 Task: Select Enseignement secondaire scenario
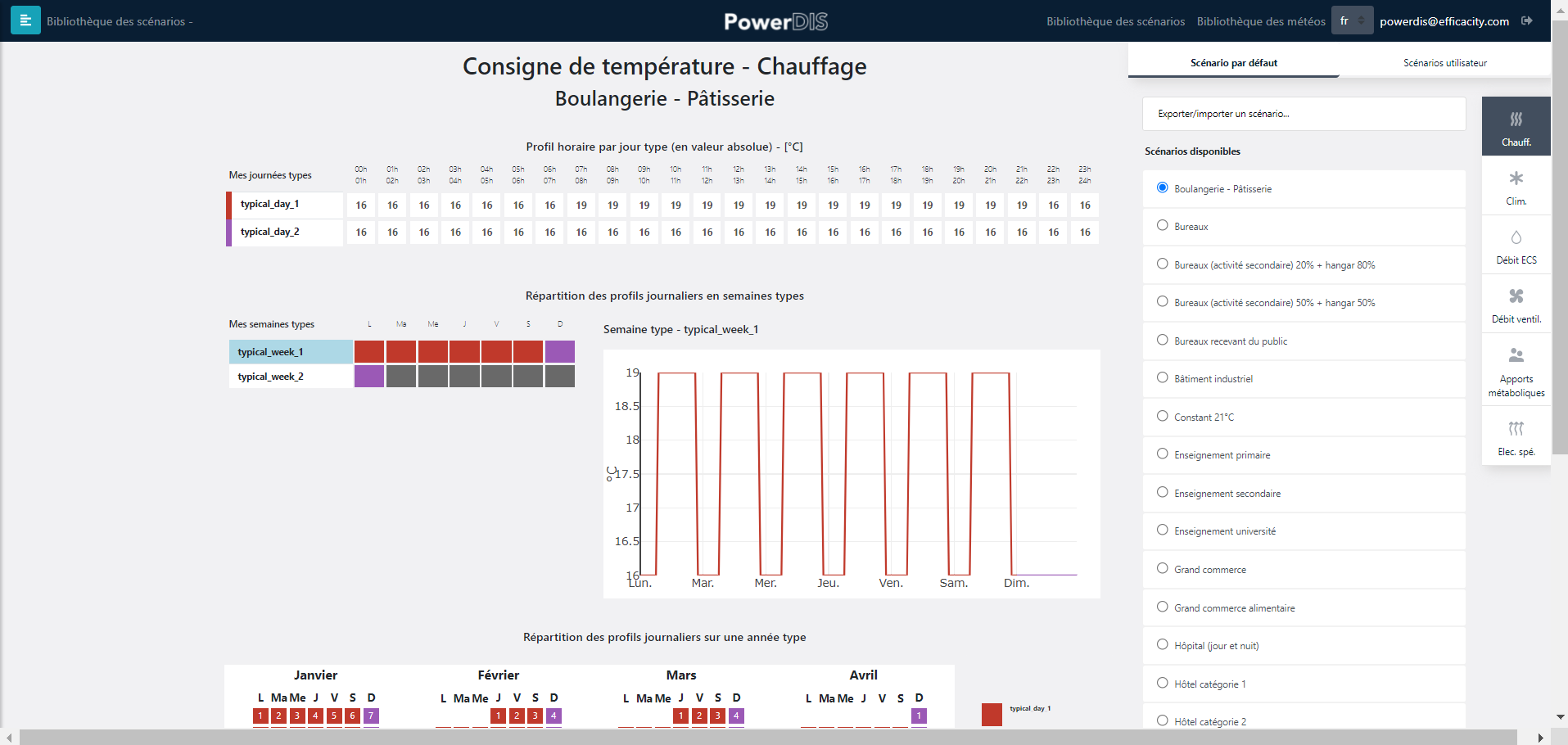(1162, 492)
